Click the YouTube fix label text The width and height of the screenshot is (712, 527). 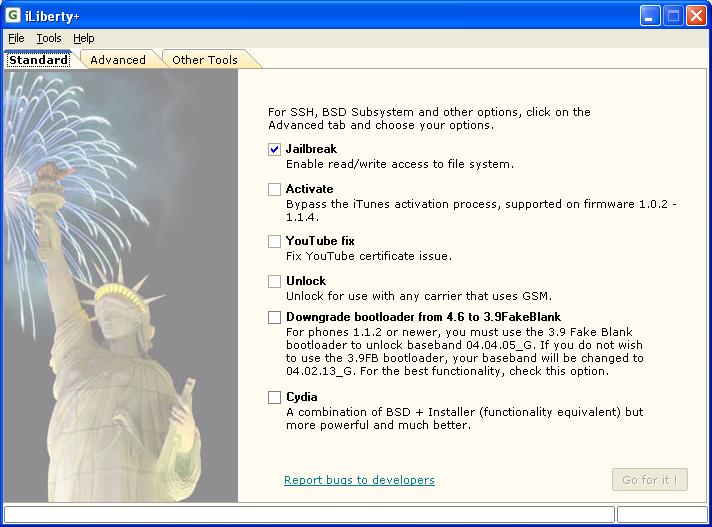tap(320, 241)
